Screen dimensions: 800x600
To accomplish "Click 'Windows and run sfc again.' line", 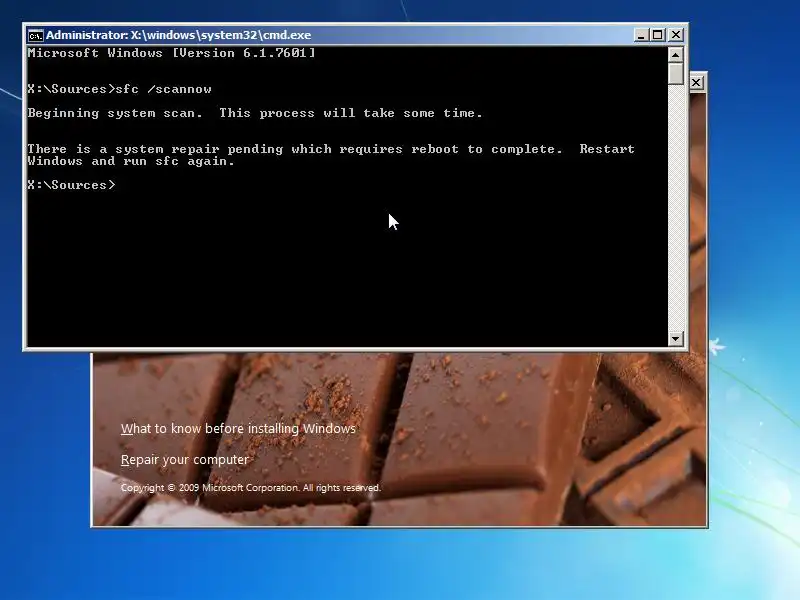I will 131,161.
